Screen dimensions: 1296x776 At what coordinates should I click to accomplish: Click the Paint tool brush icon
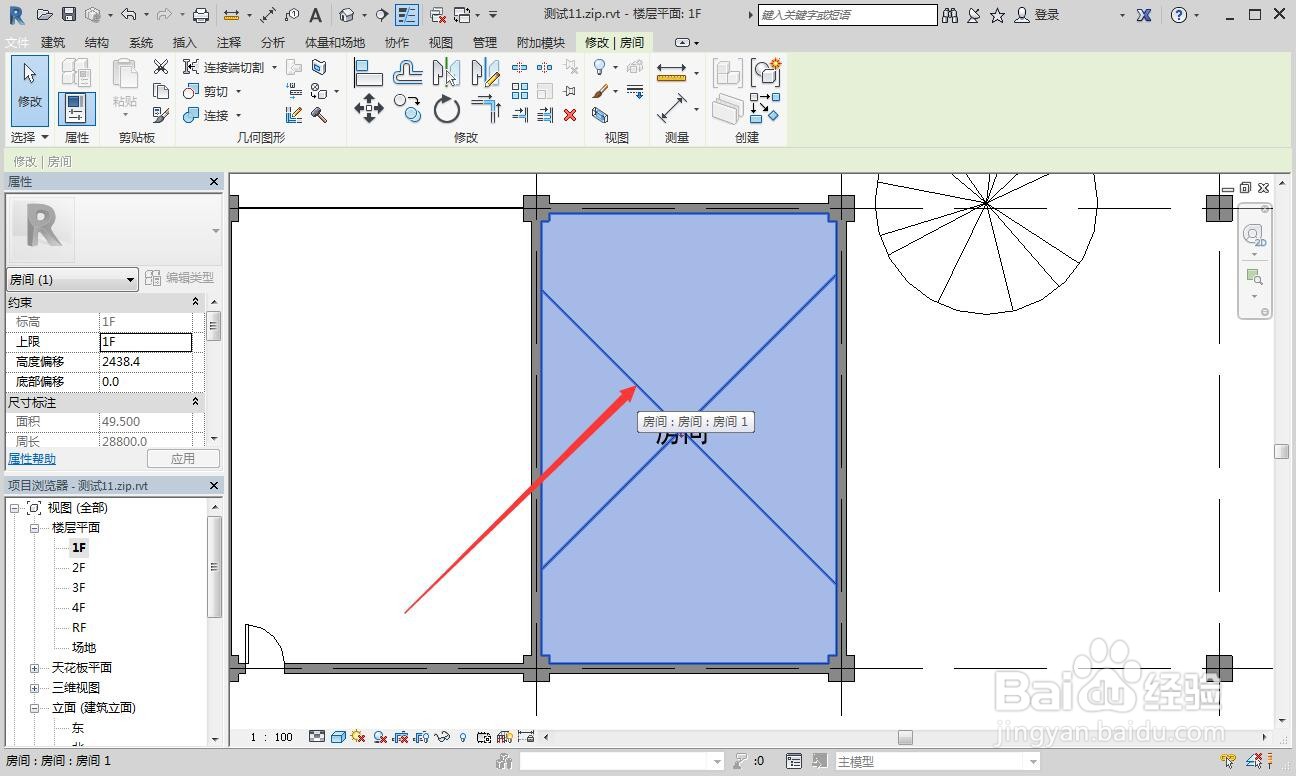click(600, 91)
